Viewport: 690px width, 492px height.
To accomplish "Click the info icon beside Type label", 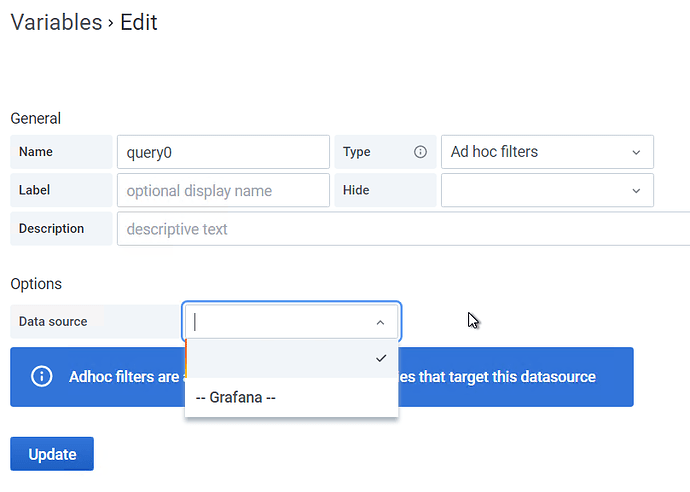I will (420, 152).
